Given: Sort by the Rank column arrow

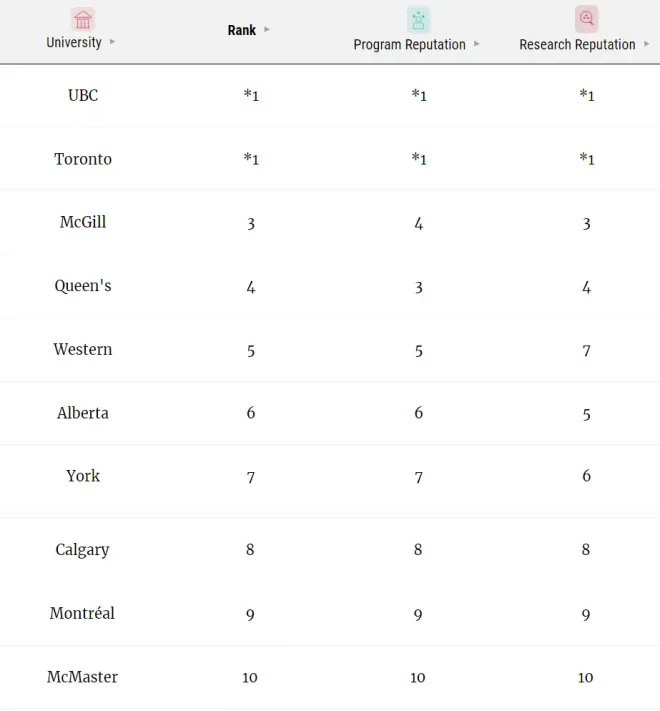Looking at the screenshot, I should pos(267,30).
